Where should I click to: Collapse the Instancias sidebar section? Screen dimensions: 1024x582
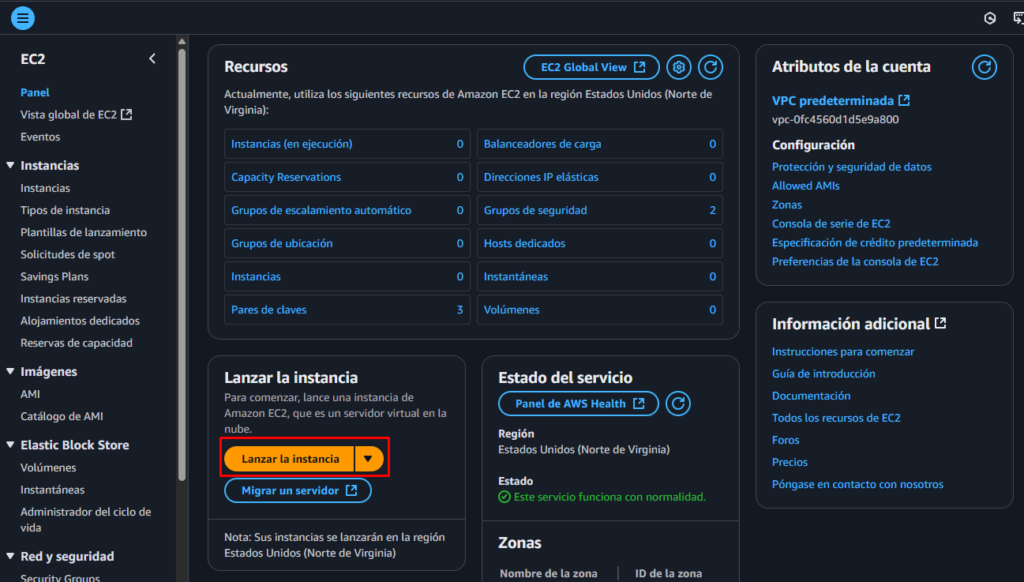pos(10,165)
